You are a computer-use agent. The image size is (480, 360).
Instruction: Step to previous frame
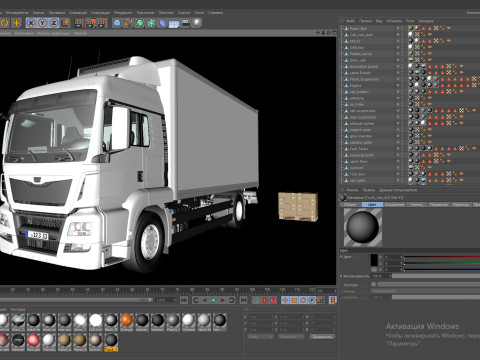click(x=205, y=300)
